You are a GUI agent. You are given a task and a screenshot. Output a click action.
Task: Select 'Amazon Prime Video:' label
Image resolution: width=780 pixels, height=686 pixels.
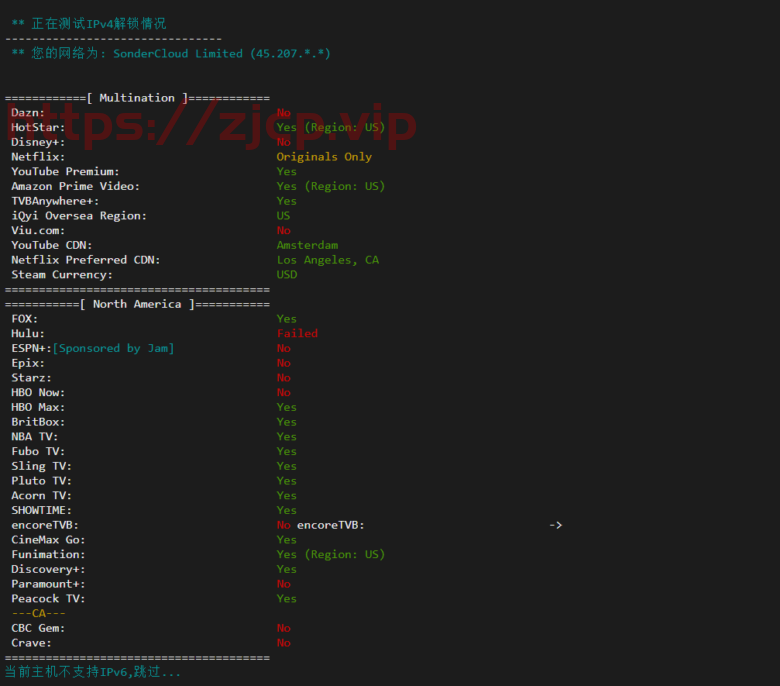tap(76, 187)
